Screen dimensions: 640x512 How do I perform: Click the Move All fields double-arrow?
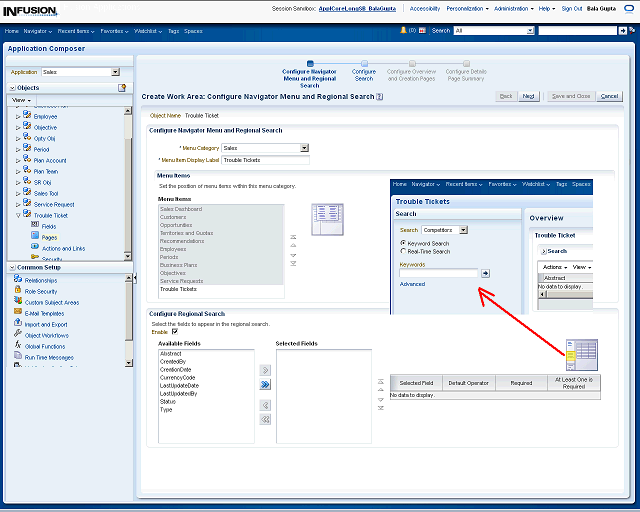[265, 383]
